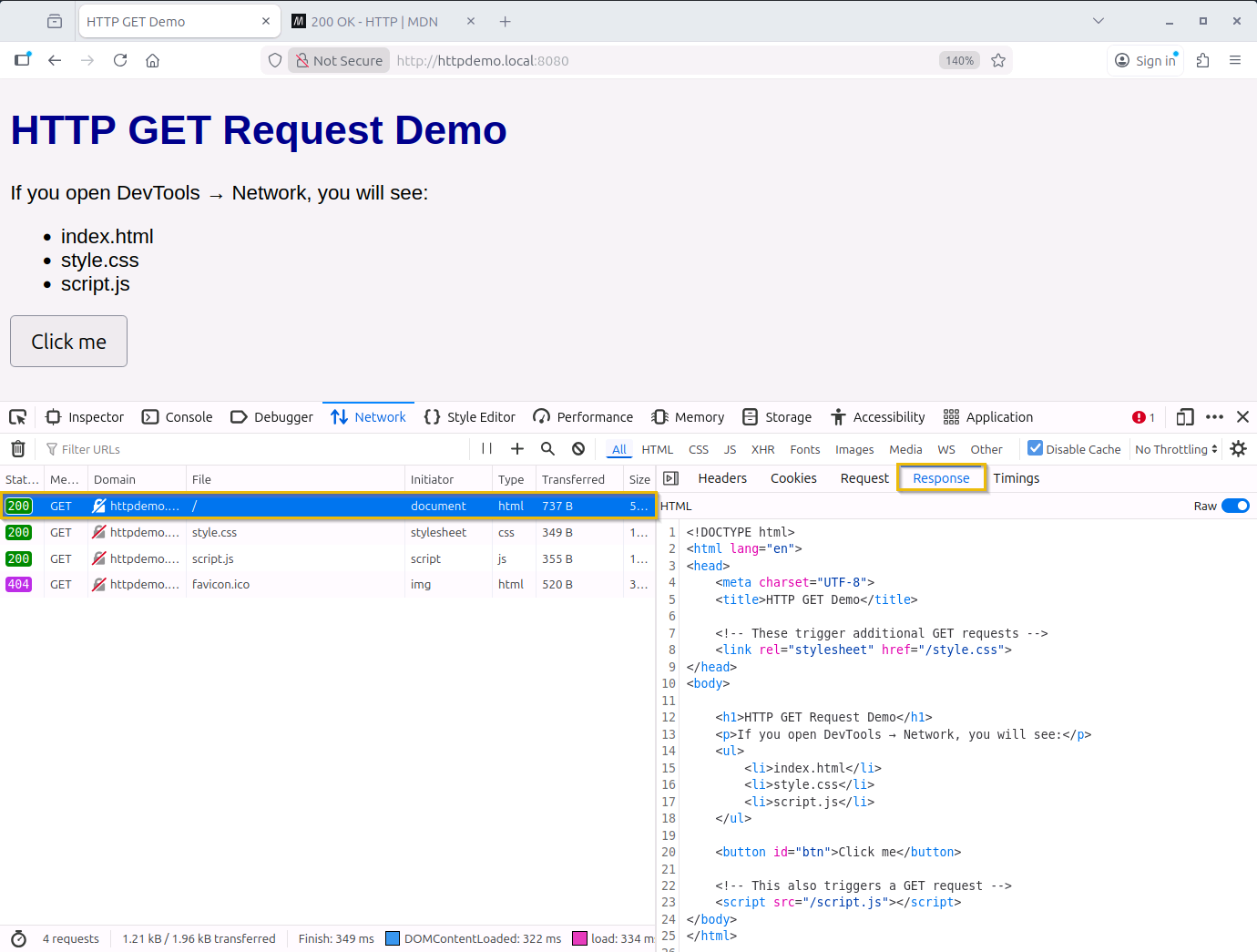Image resolution: width=1257 pixels, height=952 pixels.
Task: Click the Sign in button
Action: click(1145, 59)
